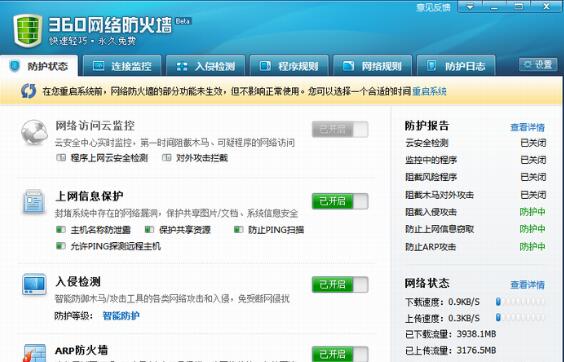This screenshot has height=362, width=564.
Task: Click the 防护日志 tab icon
Action: (x=431, y=65)
